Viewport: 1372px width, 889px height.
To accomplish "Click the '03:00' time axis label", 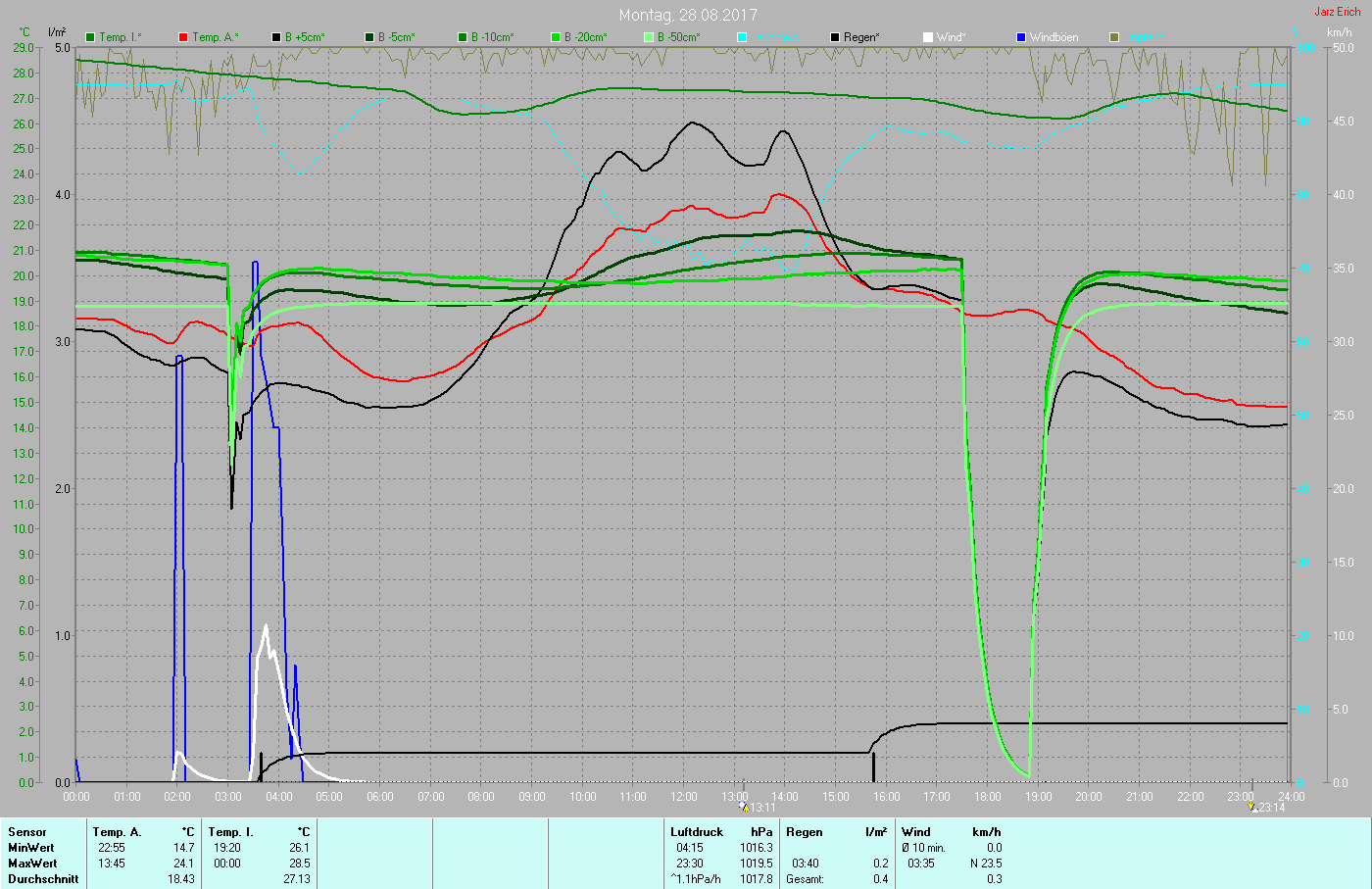I will (228, 797).
